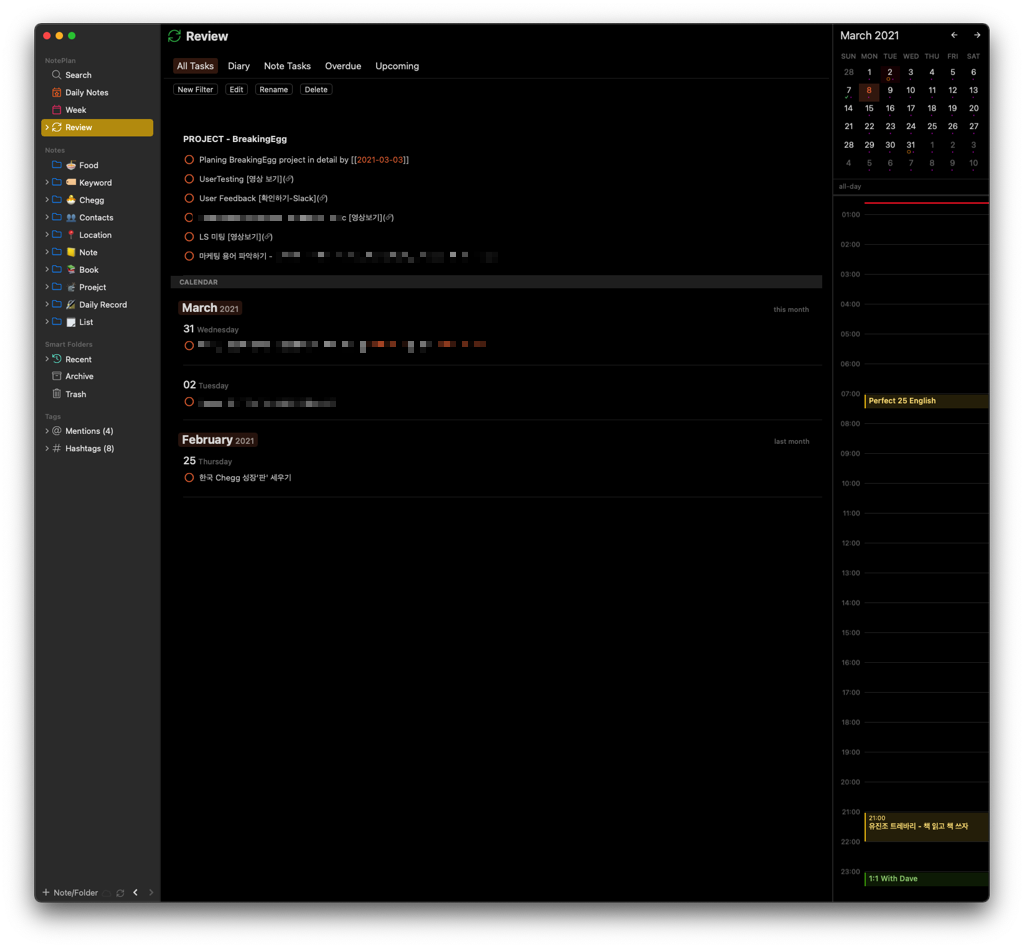Viewport: 1024px width, 948px height.
Task: Open the link icon after LS 미팅 task
Action: click(x=268, y=237)
